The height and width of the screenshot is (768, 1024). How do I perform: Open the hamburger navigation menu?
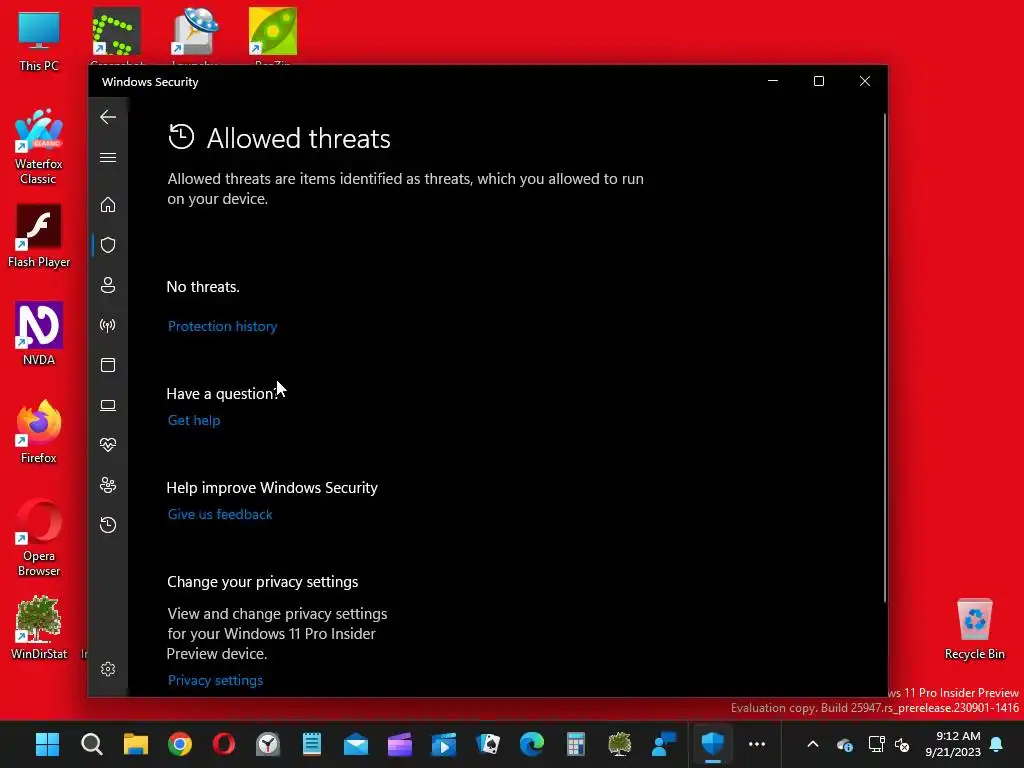[x=108, y=157]
